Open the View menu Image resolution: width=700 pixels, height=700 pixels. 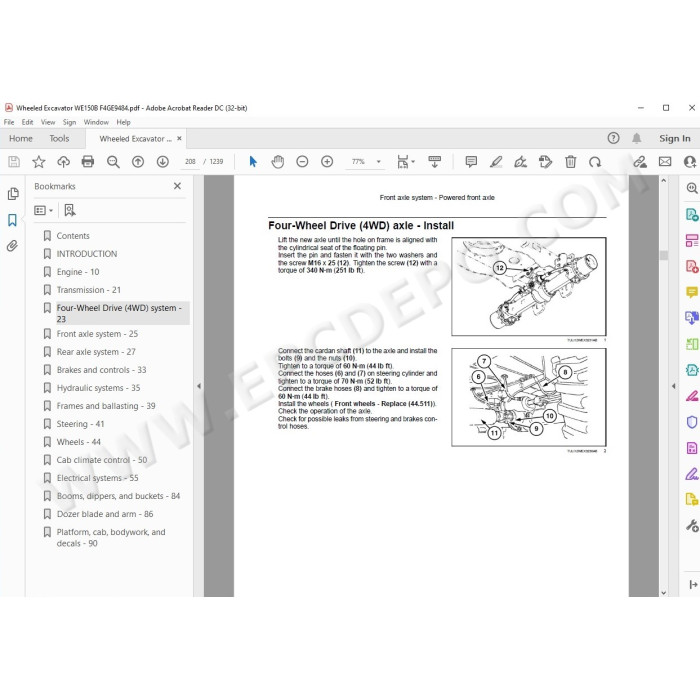pyautogui.click(x=48, y=122)
